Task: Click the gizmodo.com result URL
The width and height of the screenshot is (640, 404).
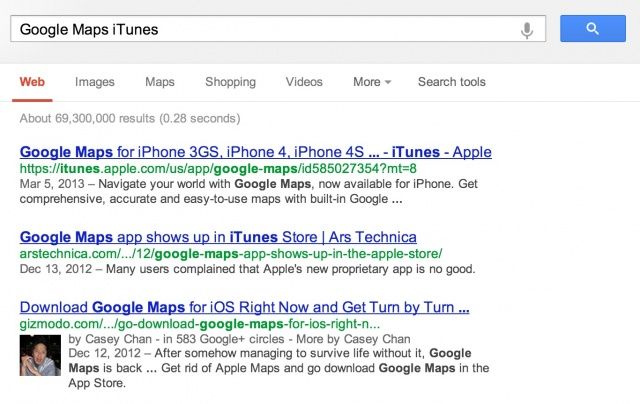Action: (x=200, y=324)
